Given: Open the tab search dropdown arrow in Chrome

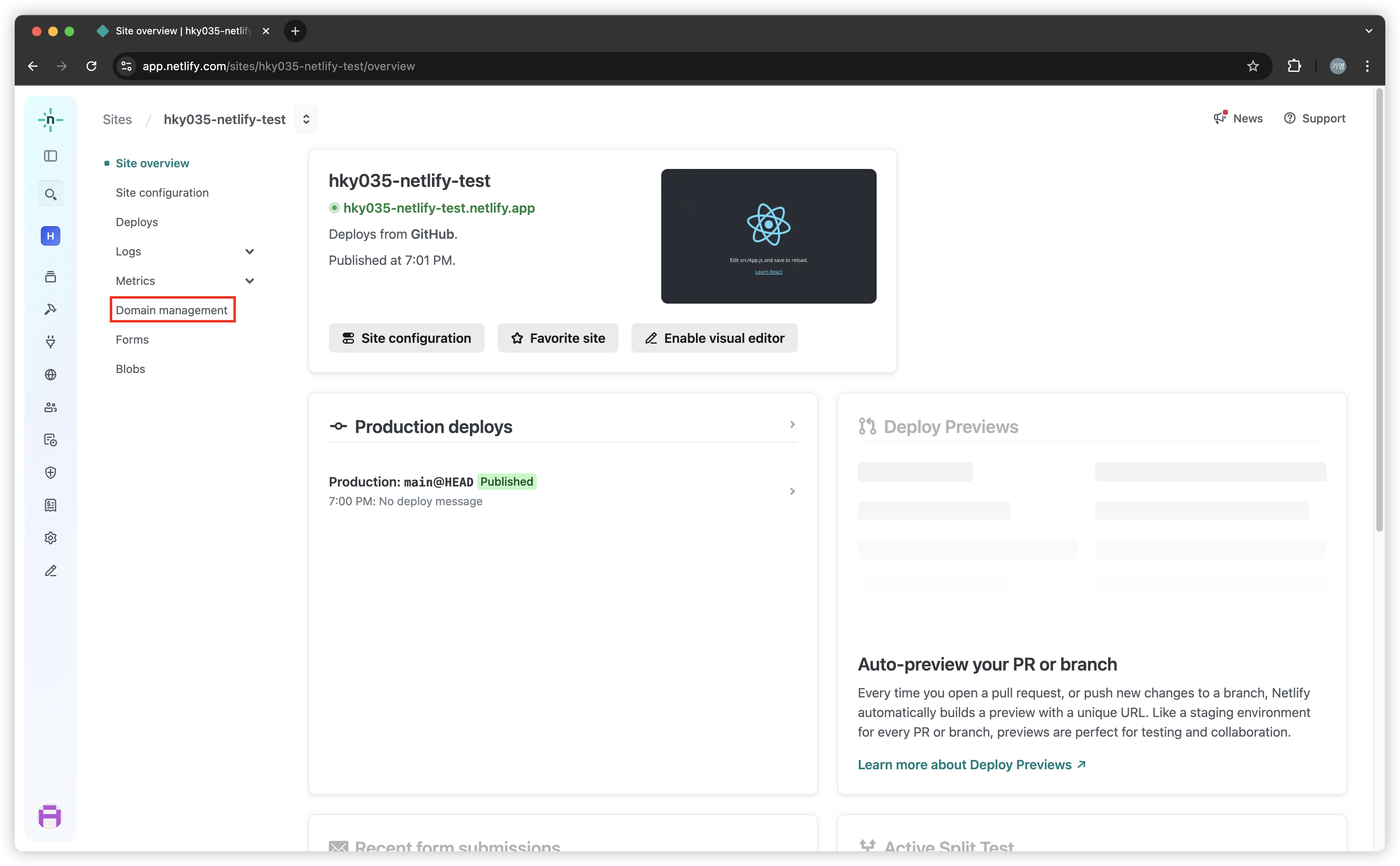Looking at the screenshot, I should pos(1369,31).
